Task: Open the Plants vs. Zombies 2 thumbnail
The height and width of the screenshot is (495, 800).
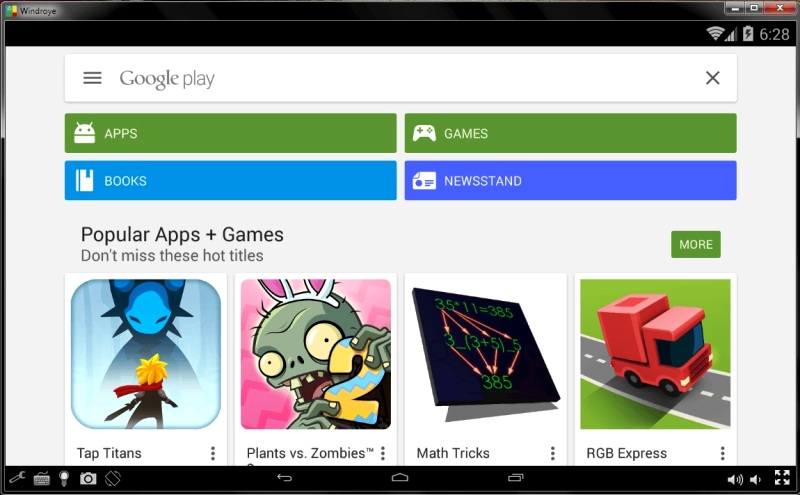Action: tap(316, 354)
